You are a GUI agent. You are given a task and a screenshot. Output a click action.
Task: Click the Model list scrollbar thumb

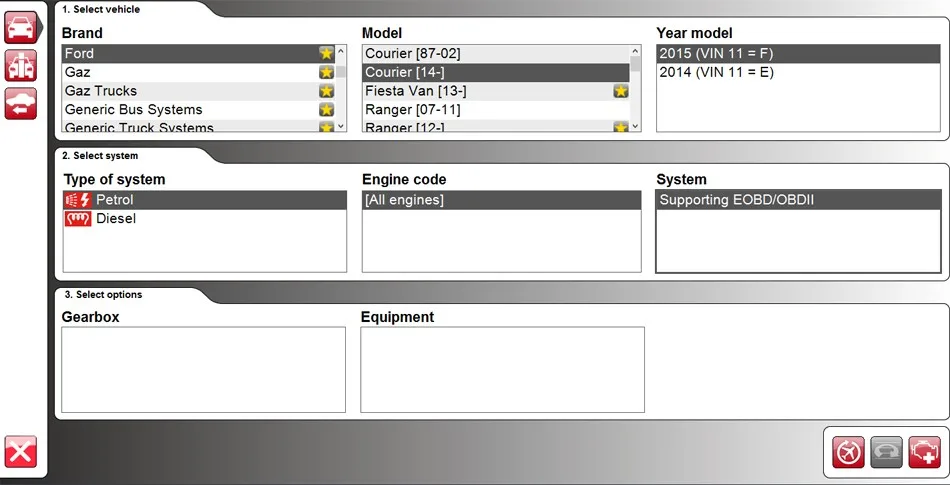click(635, 64)
